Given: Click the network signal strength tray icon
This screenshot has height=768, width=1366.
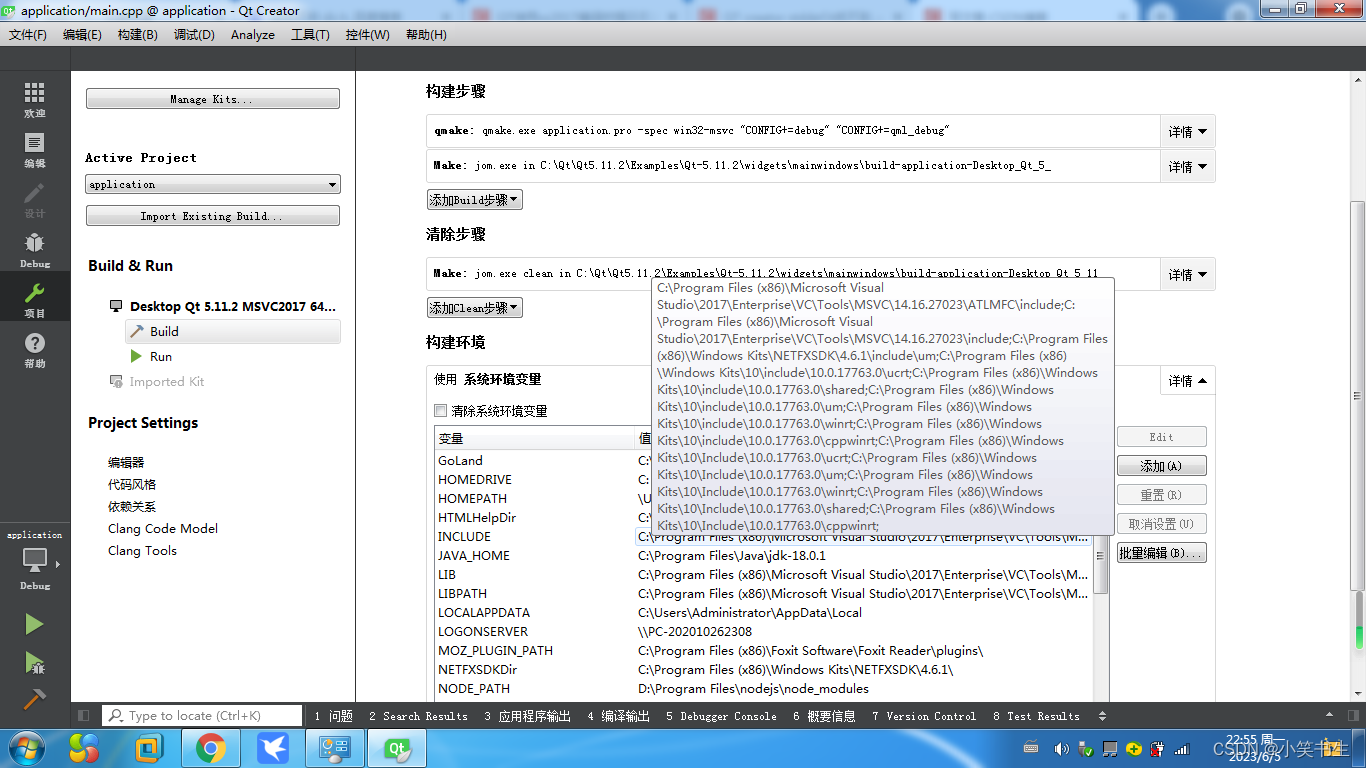Looking at the screenshot, I should [1181, 748].
